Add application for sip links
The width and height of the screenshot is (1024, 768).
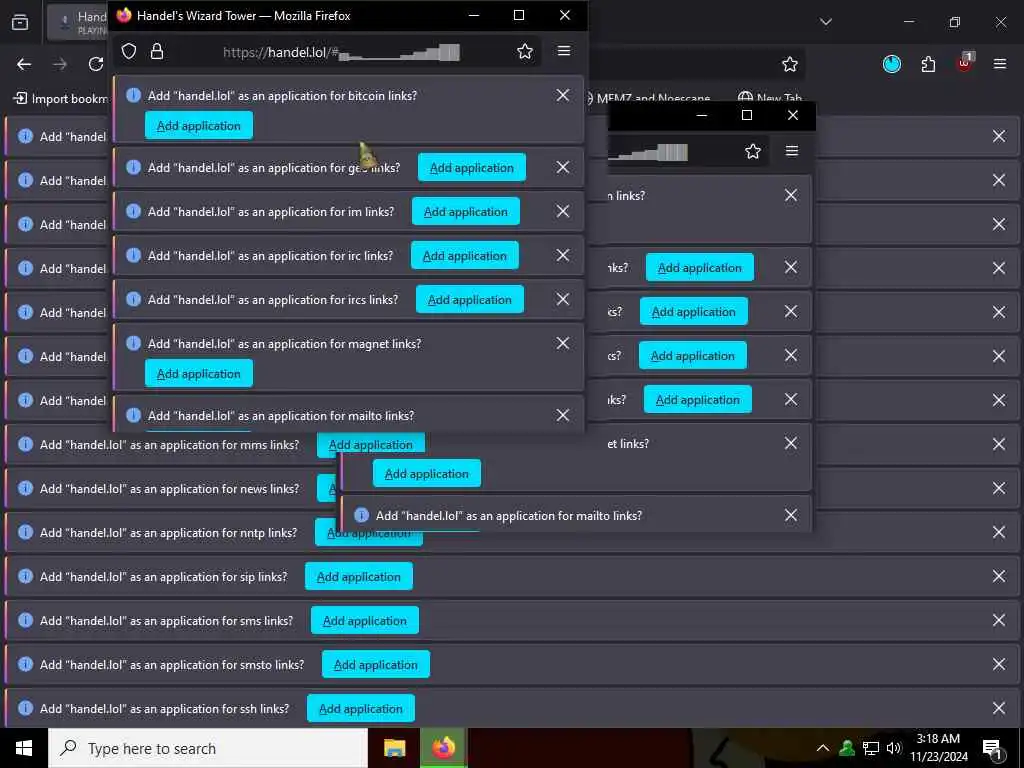point(359,577)
